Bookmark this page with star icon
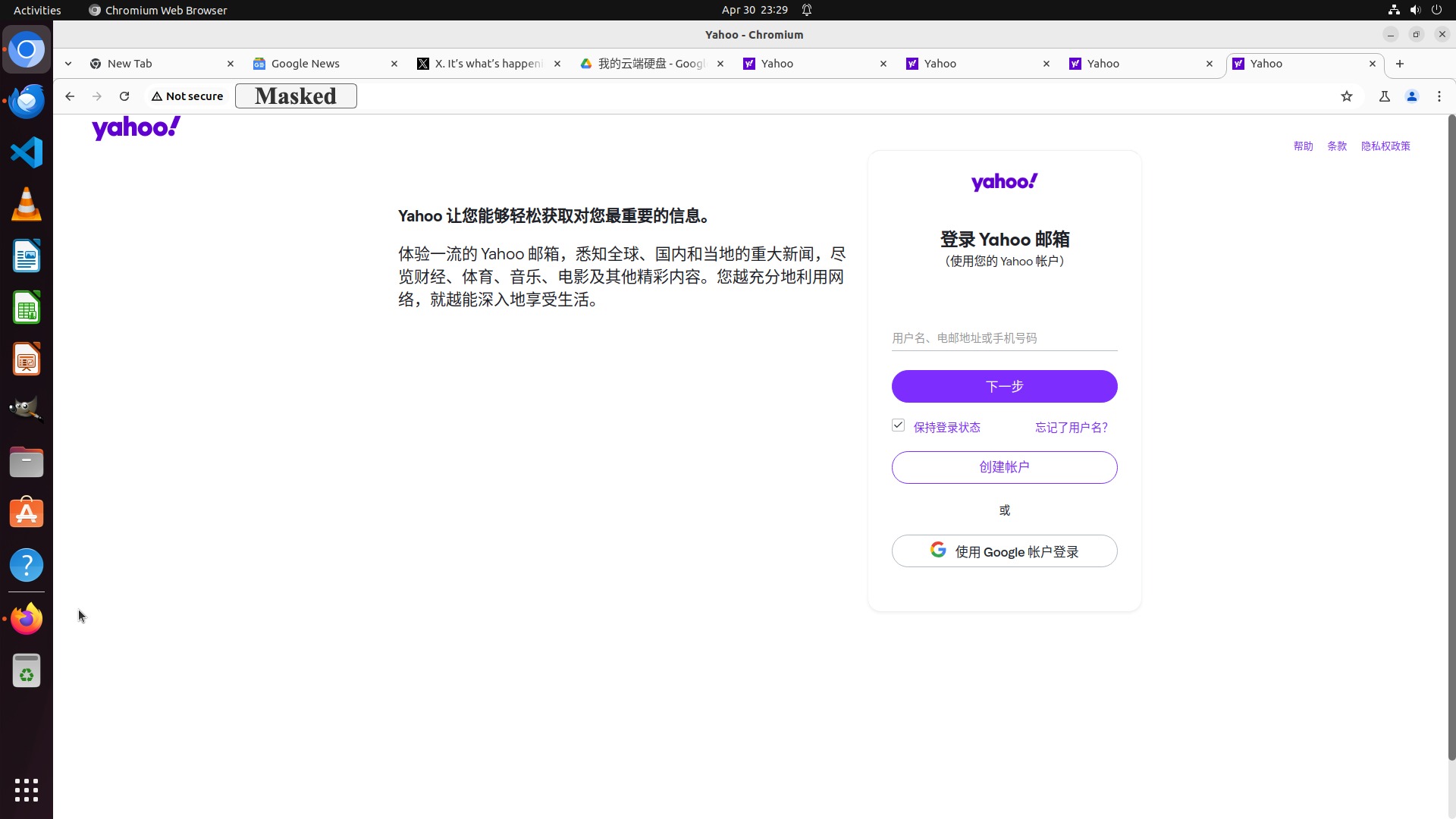Image resolution: width=1456 pixels, height=819 pixels. click(x=1347, y=96)
